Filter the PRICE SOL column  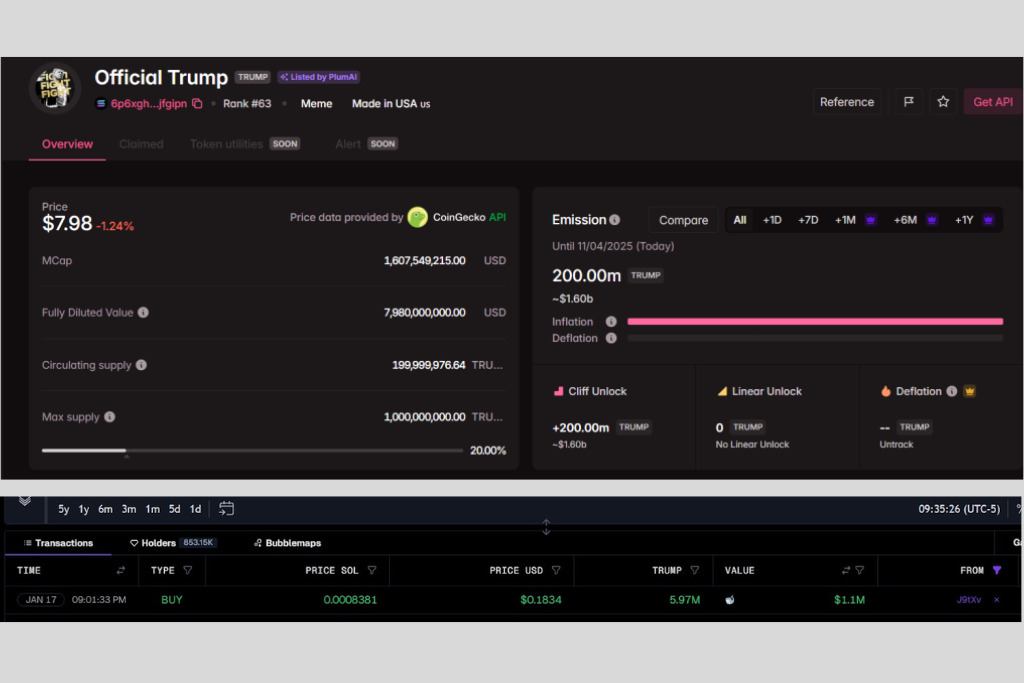(372, 570)
